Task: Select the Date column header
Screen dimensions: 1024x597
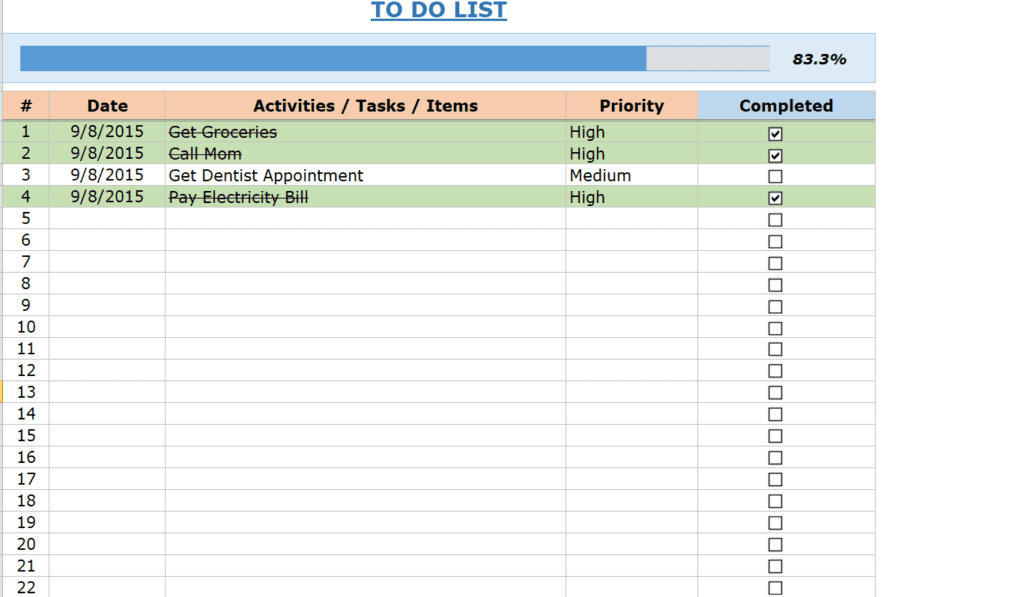Action: [107, 106]
